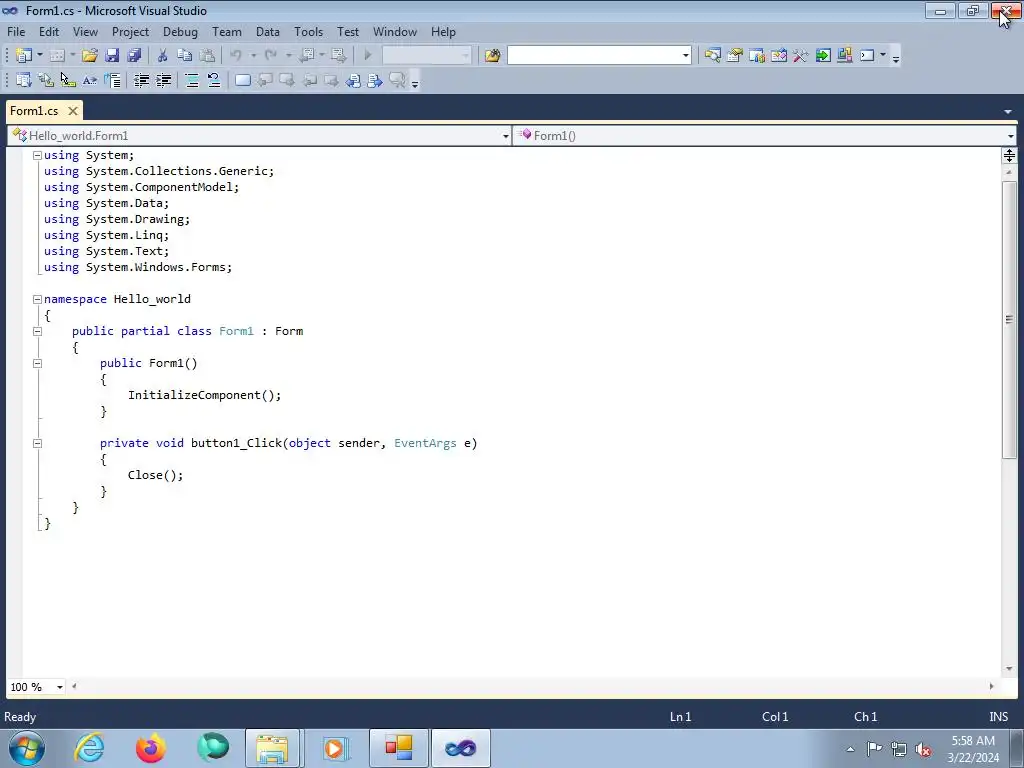Save Form1.cs using the floppy disk icon
Screen dimensions: 1024x768
[112, 56]
